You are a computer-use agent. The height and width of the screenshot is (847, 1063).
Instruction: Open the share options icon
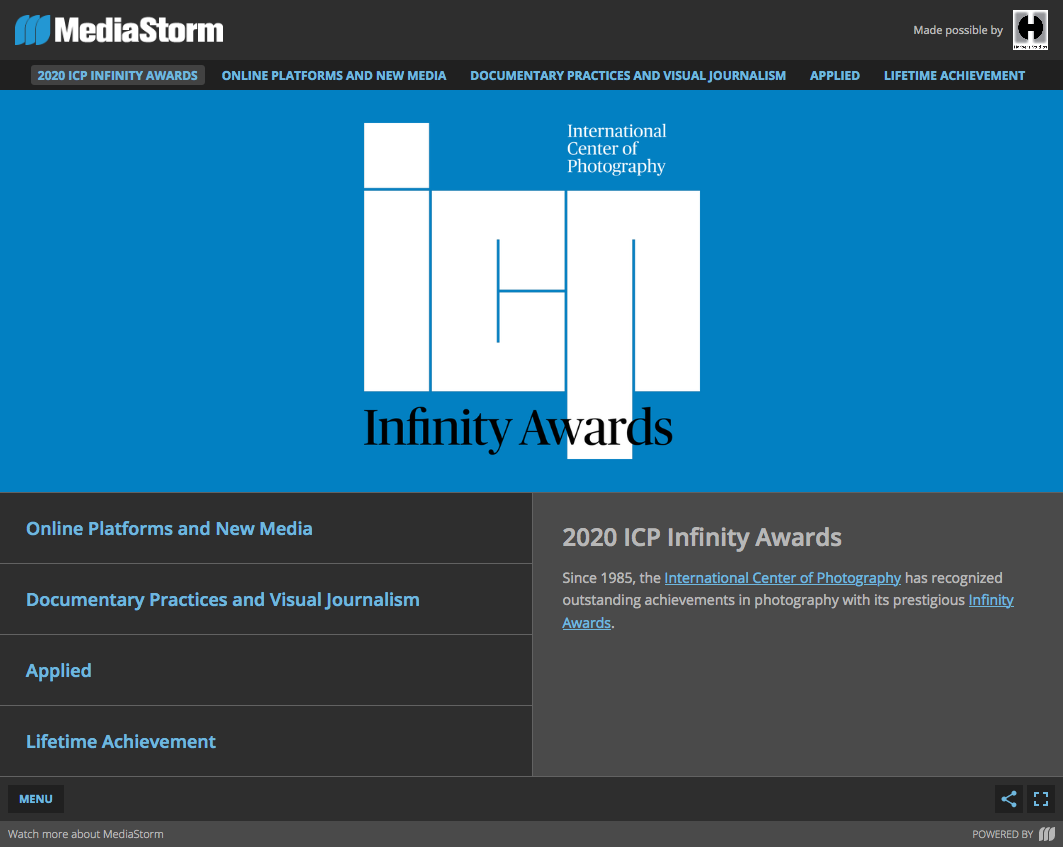click(1008, 799)
